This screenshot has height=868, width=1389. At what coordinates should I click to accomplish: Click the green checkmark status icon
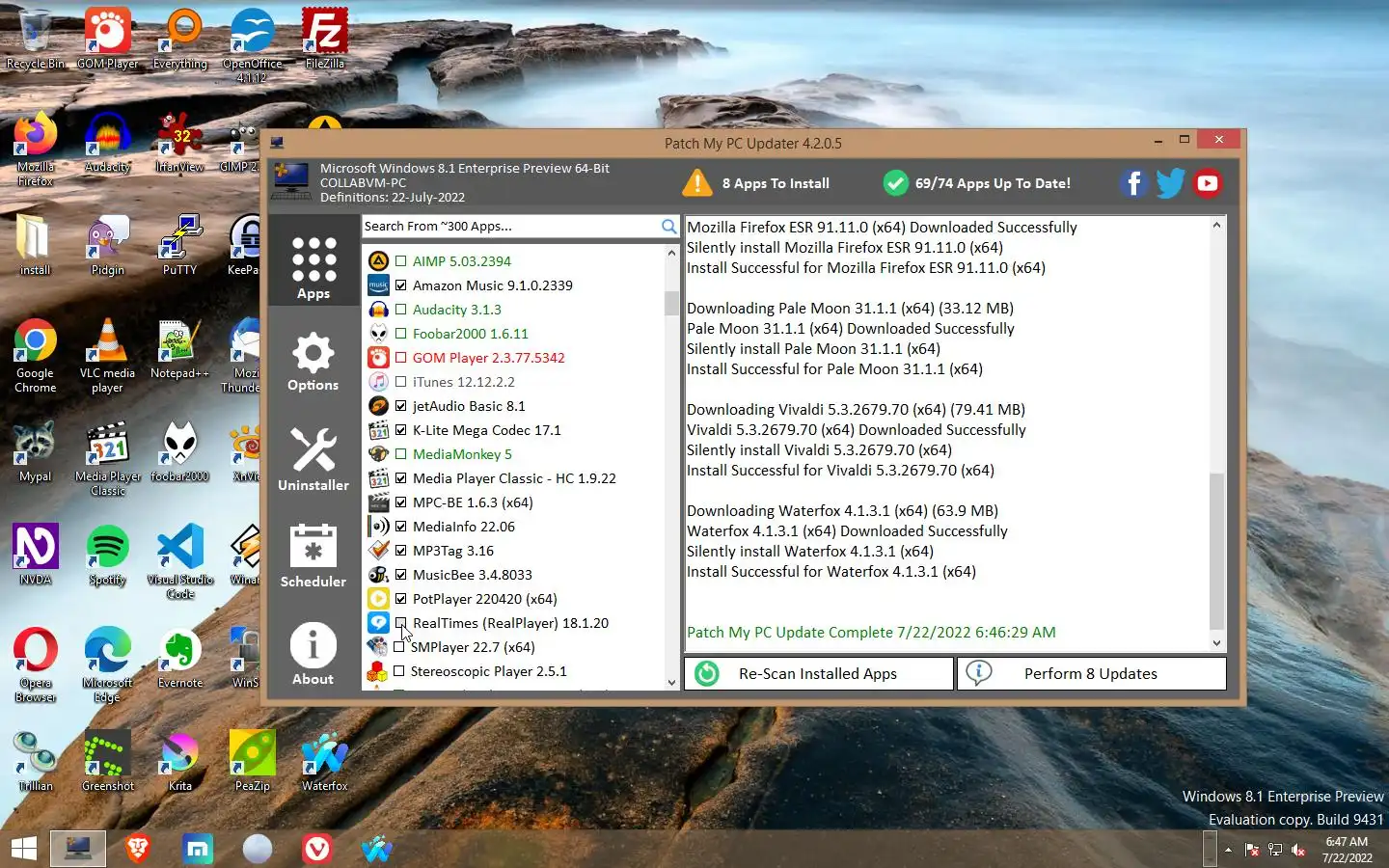pyautogui.click(x=895, y=183)
